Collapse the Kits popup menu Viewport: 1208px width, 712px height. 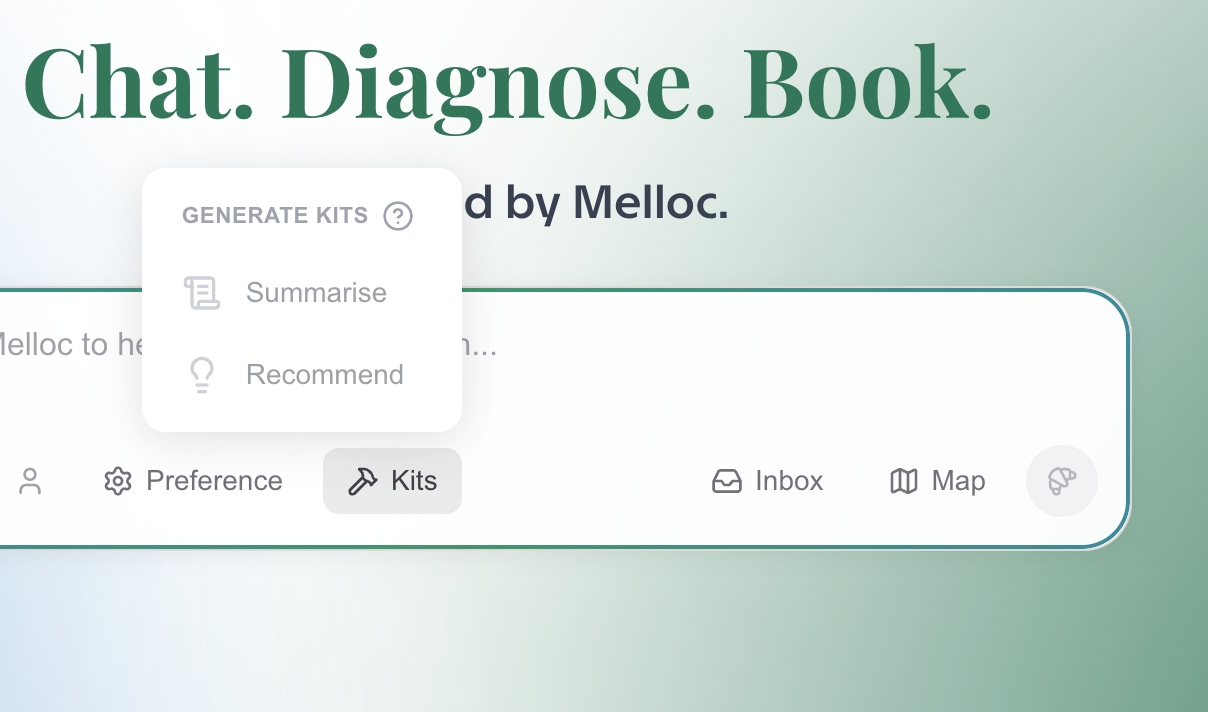[392, 480]
